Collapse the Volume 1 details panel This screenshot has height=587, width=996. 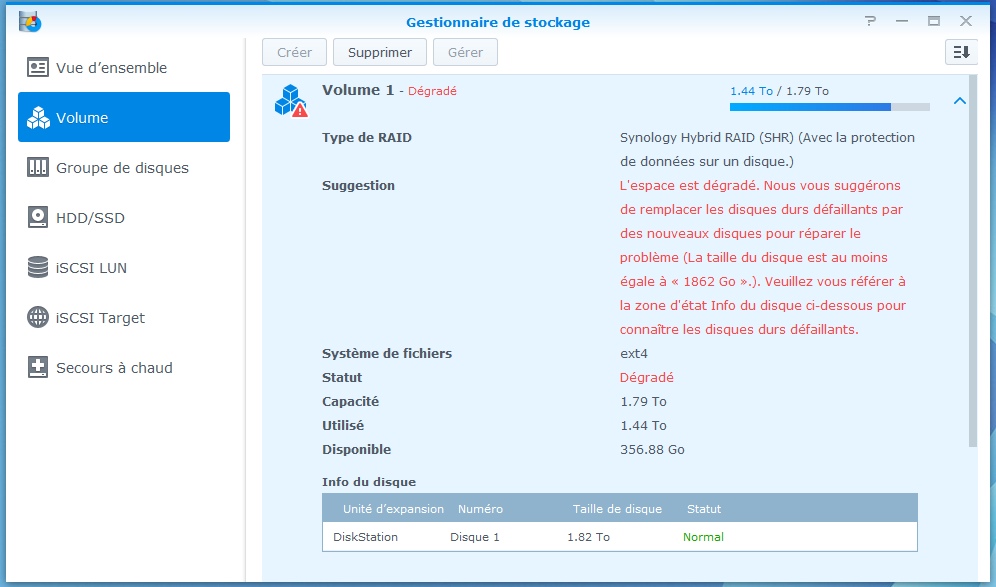(960, 101)
